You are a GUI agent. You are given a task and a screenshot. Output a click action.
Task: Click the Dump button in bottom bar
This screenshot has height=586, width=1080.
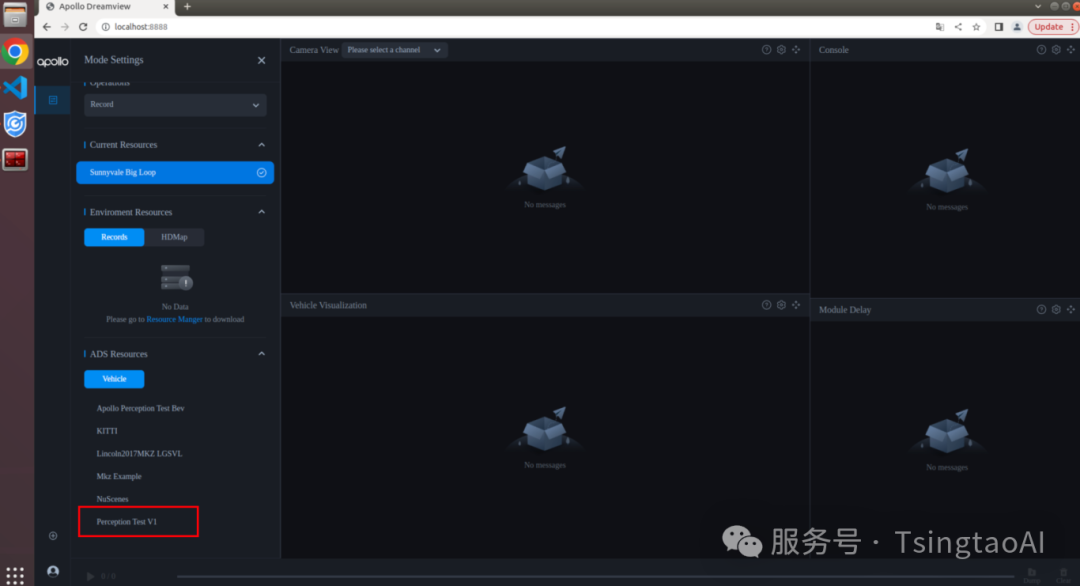pos(1032,576)
